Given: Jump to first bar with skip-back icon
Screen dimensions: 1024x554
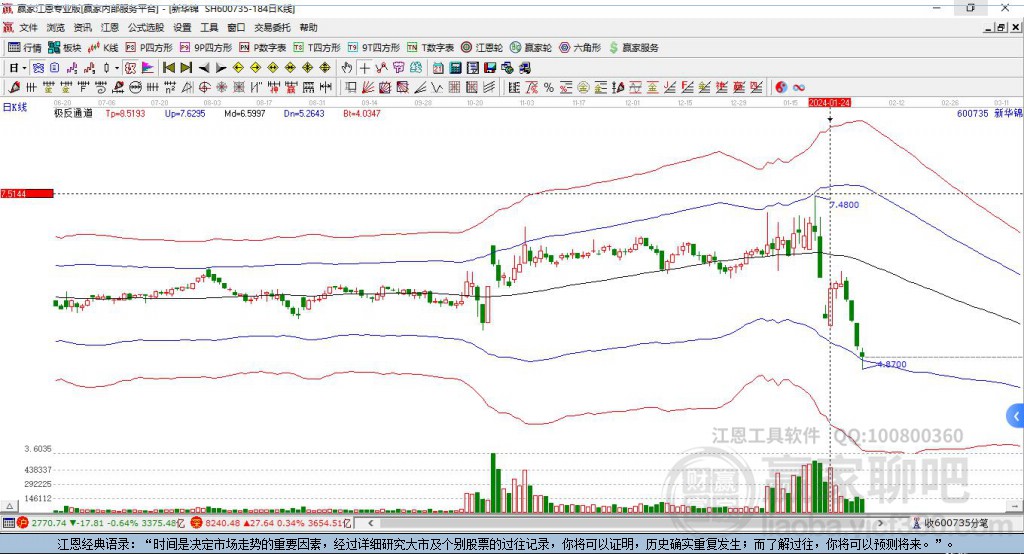Looking at the screenshot, I should pos(168,68).
